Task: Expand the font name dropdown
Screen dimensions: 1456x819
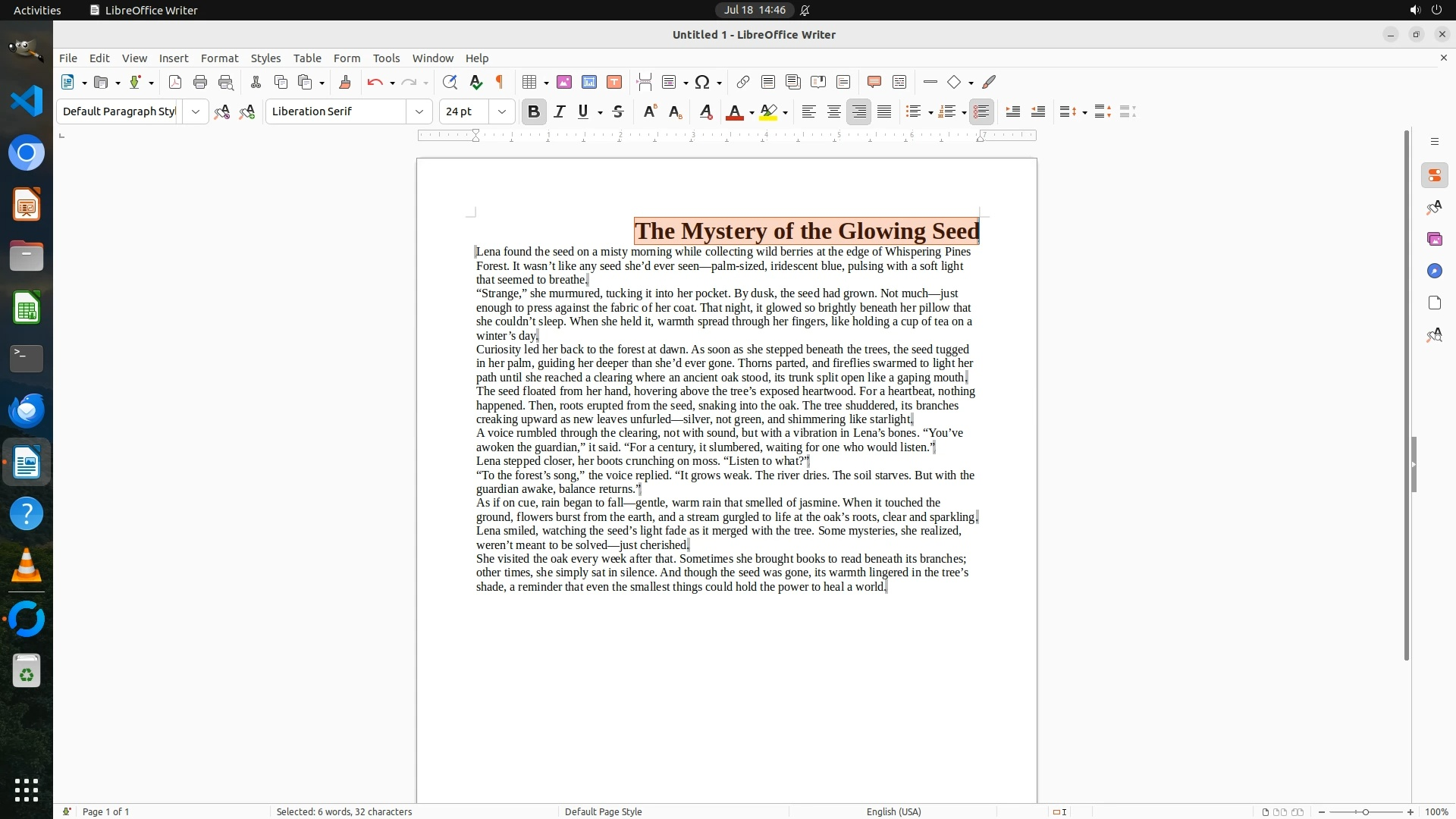Action: [x=419, y=111]
